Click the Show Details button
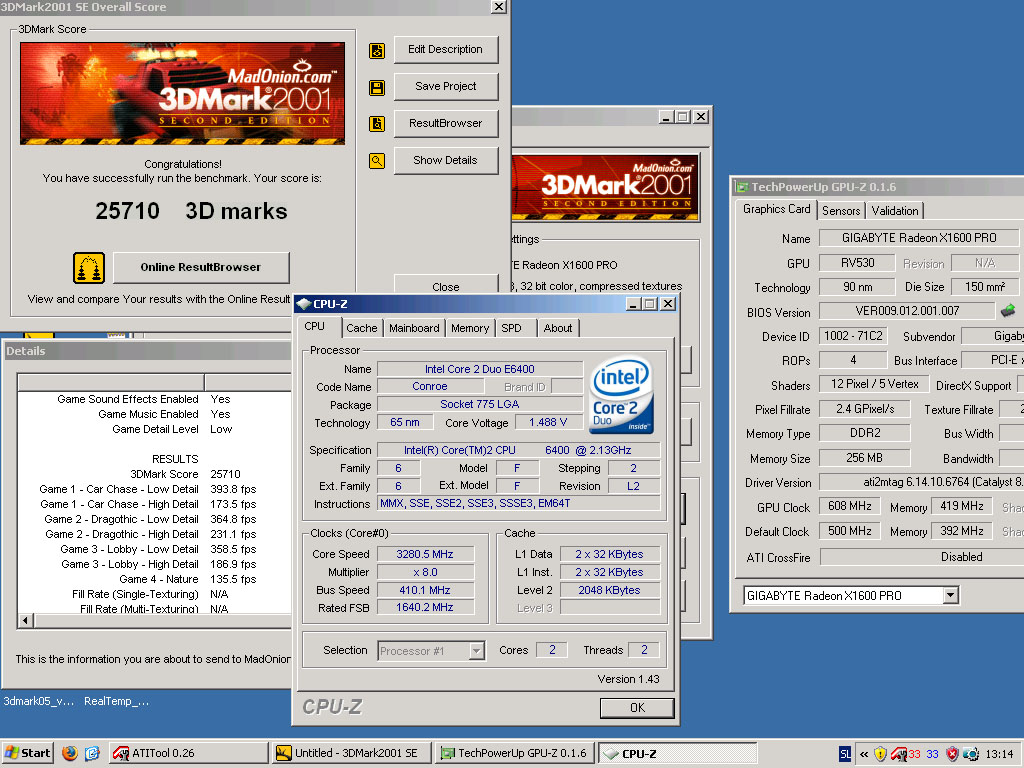This screenshot has height=768, width=1024. (445, 160)
